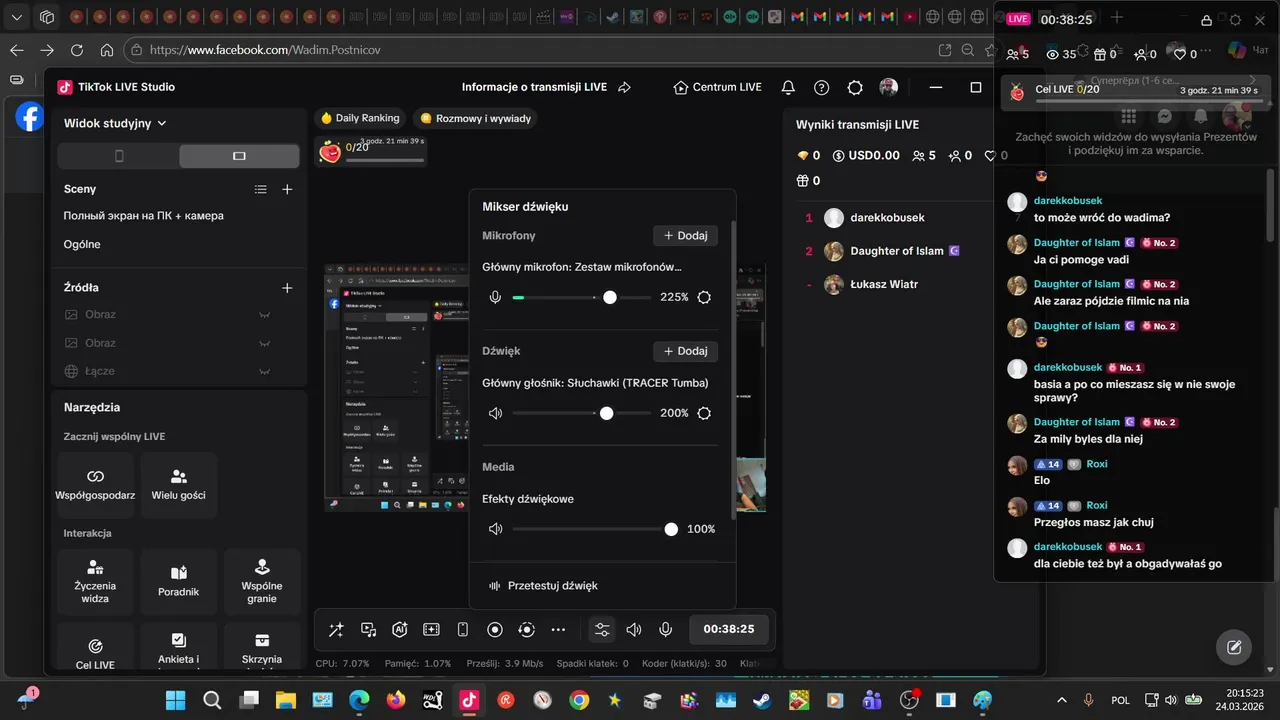This screenshot has width=1280, height=720.
Task: Open microphone settings gear next to 225%
Action: tap(704, 297)
